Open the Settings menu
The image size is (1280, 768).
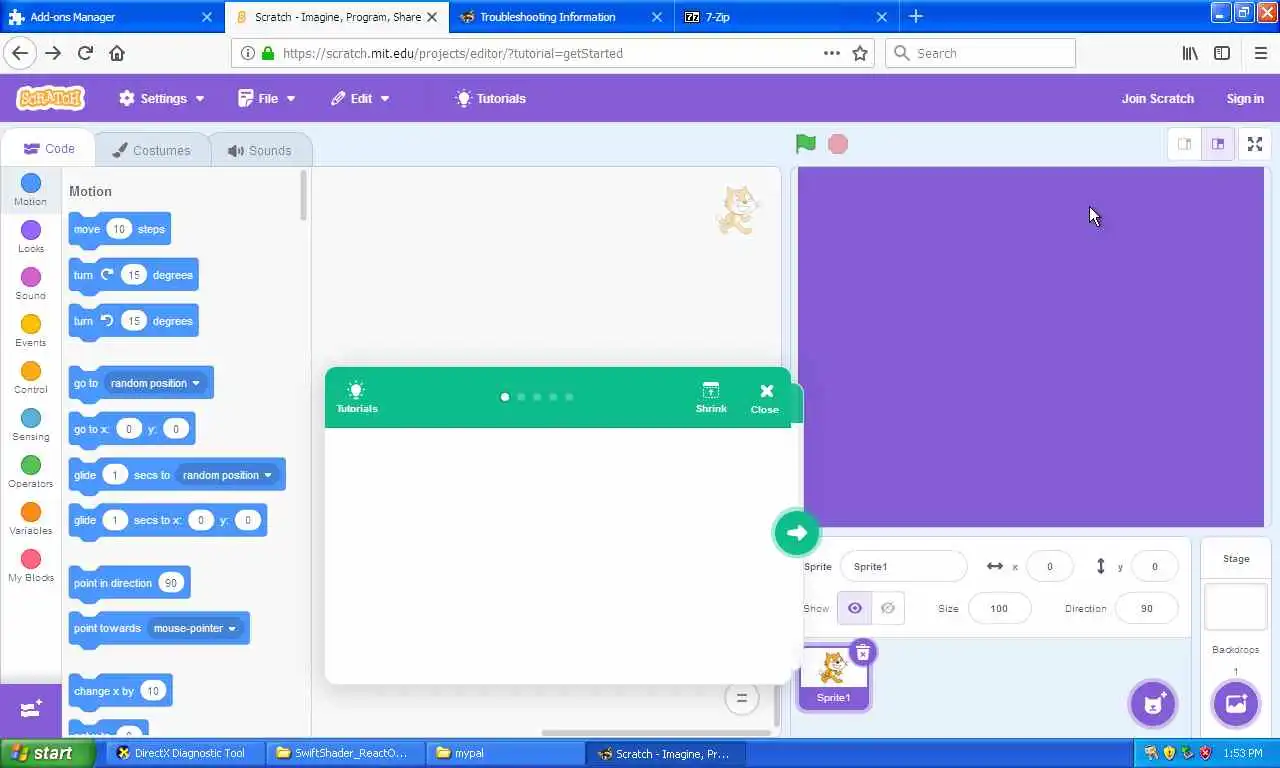point(162,98)
